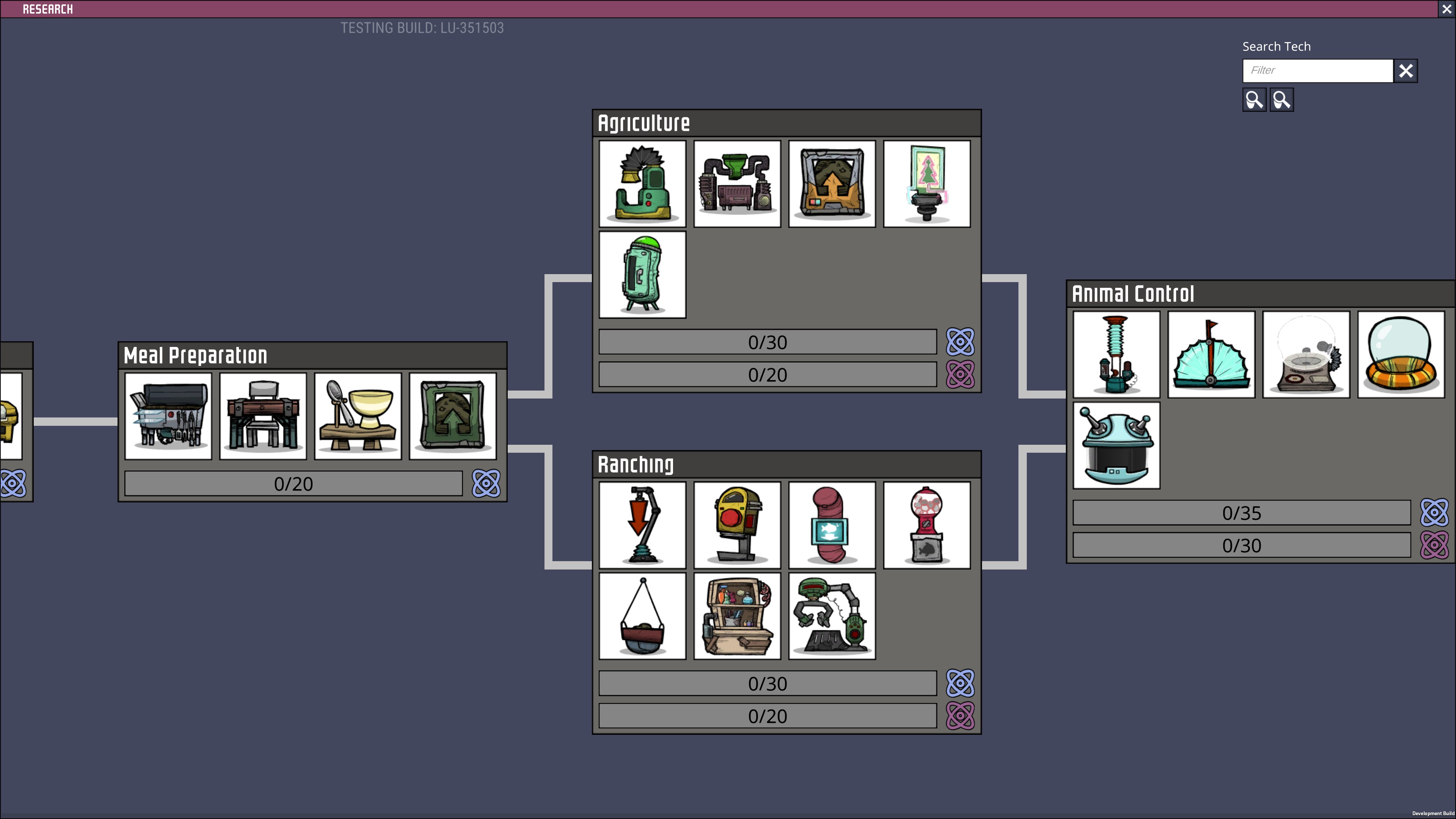Click the red gumball fish feeder icon
Image resolution: width=1456 pixels, height=819 pixels.
coord(927,526)
